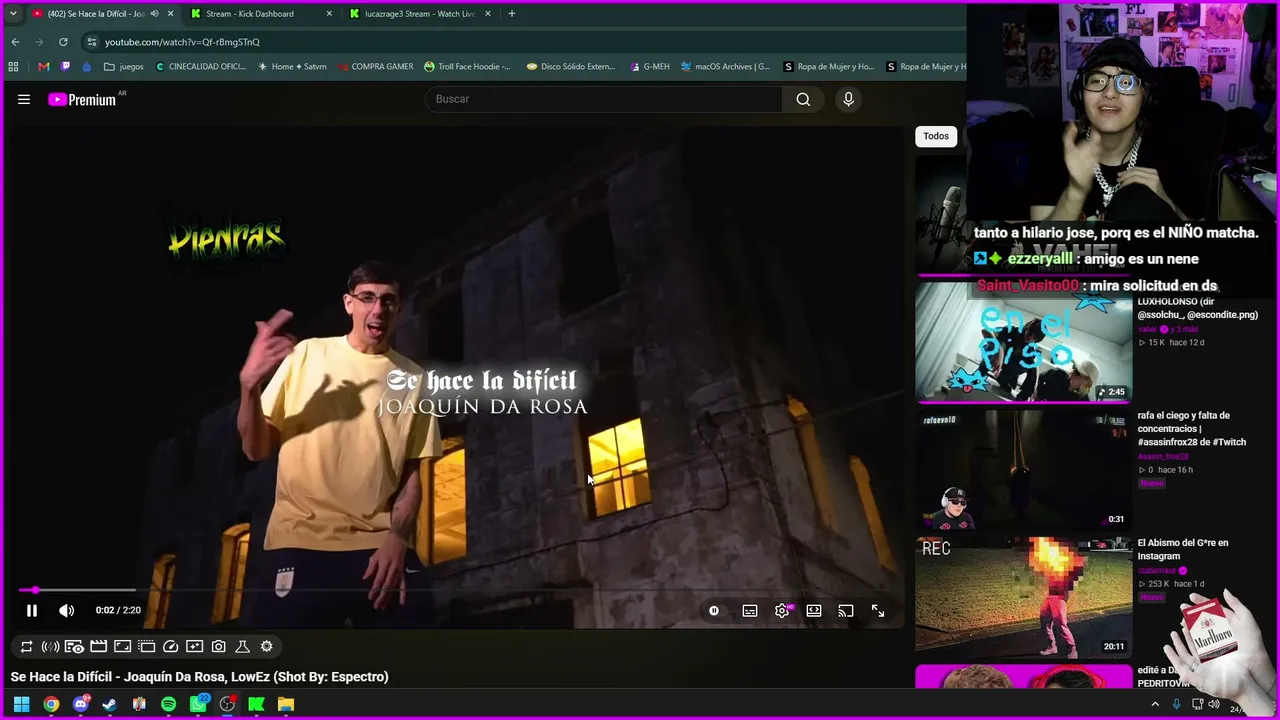The image size is (1280, 720).
Task: Open the Home ✦ Satvrn bookmark
Action: [x=292, y=67]
